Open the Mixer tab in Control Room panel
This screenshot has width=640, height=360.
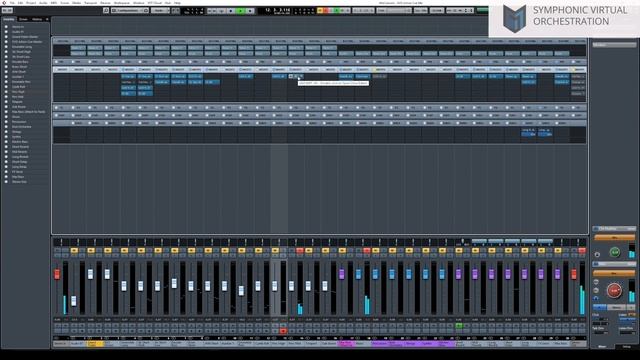602,347
